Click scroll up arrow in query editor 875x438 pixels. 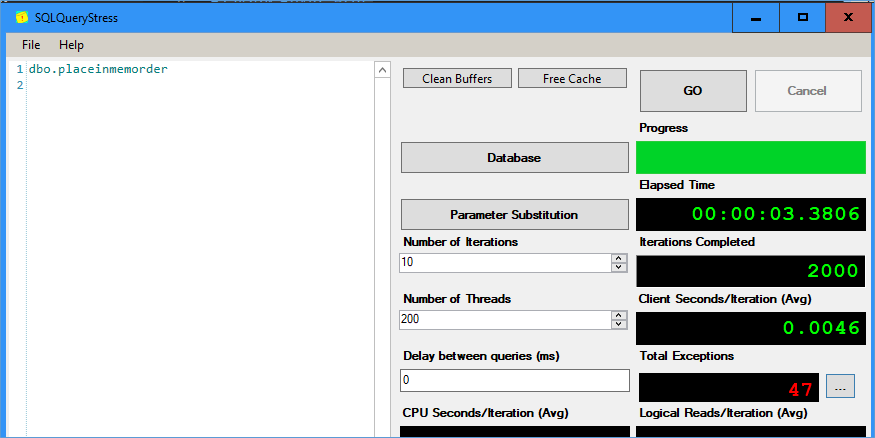[x=382, y=70]
